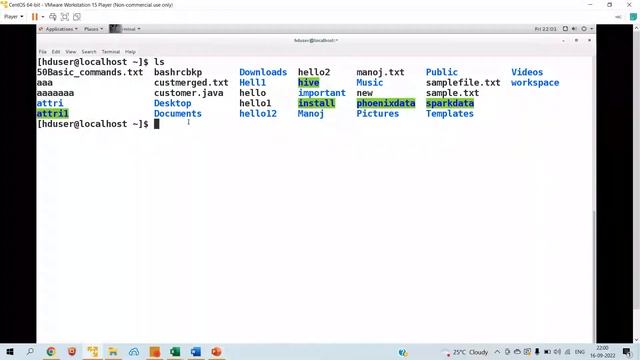
Task: Click the 'custmerged.txt' file name
Action: click(x=191, y=82)
